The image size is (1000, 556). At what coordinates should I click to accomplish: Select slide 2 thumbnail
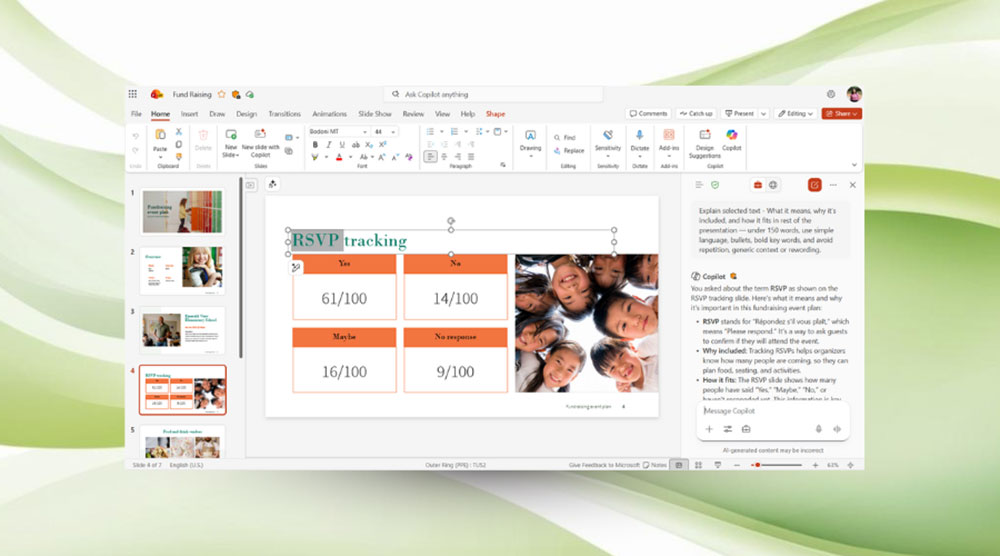click(182, 270)
